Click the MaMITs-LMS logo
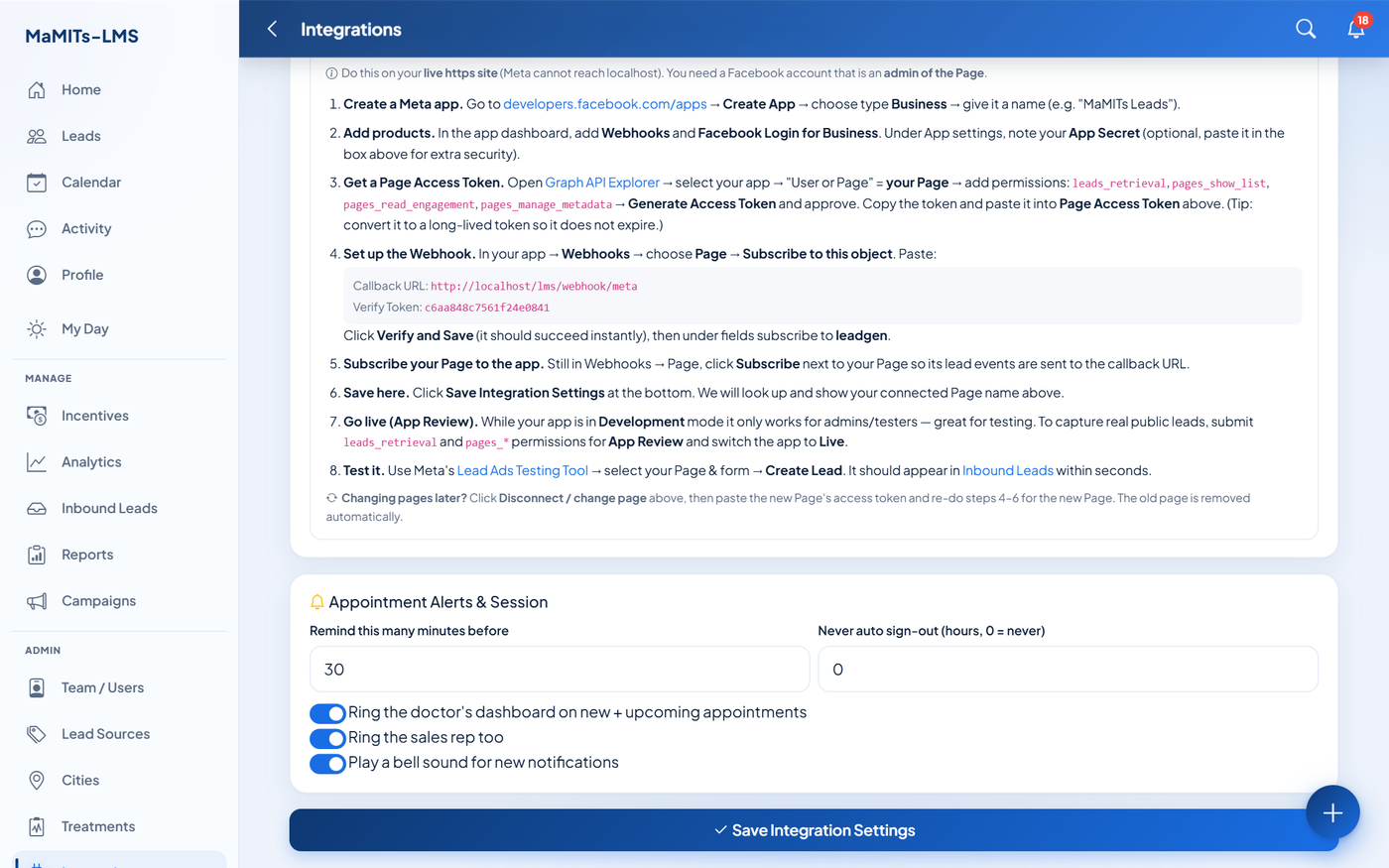 (x=82, y=36)
